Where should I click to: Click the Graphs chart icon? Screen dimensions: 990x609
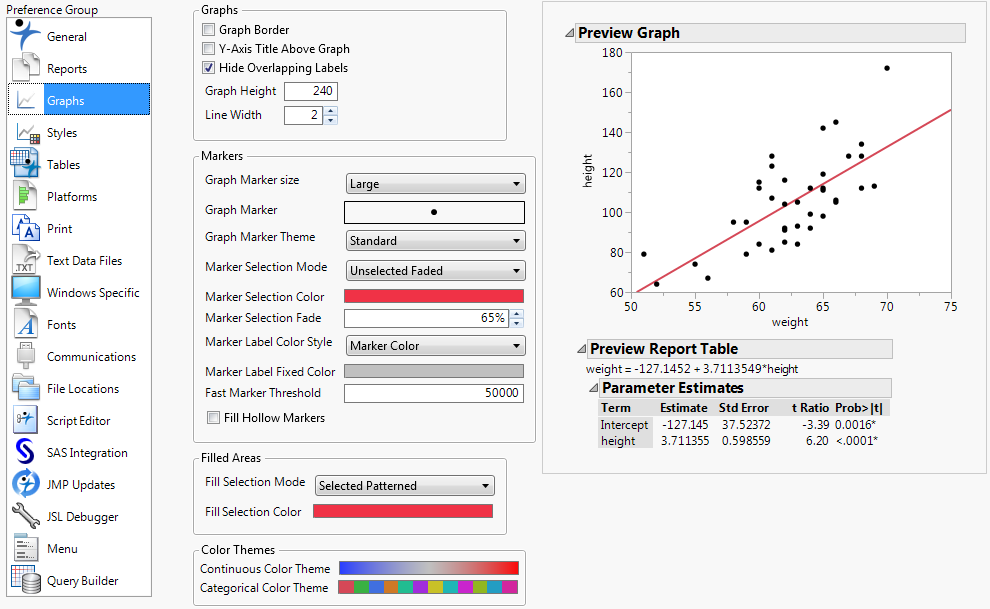point(26,100)
